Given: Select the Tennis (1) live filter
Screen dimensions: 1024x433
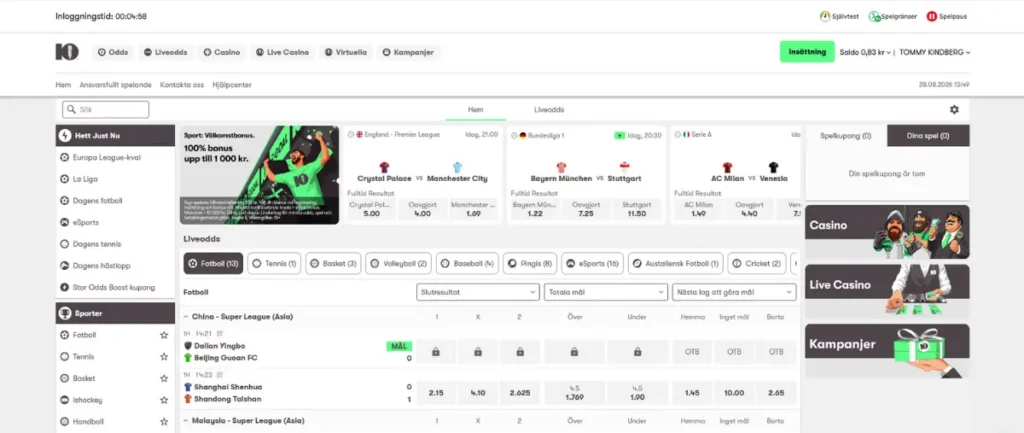Looking at the screenshot, I should (274, 264).
